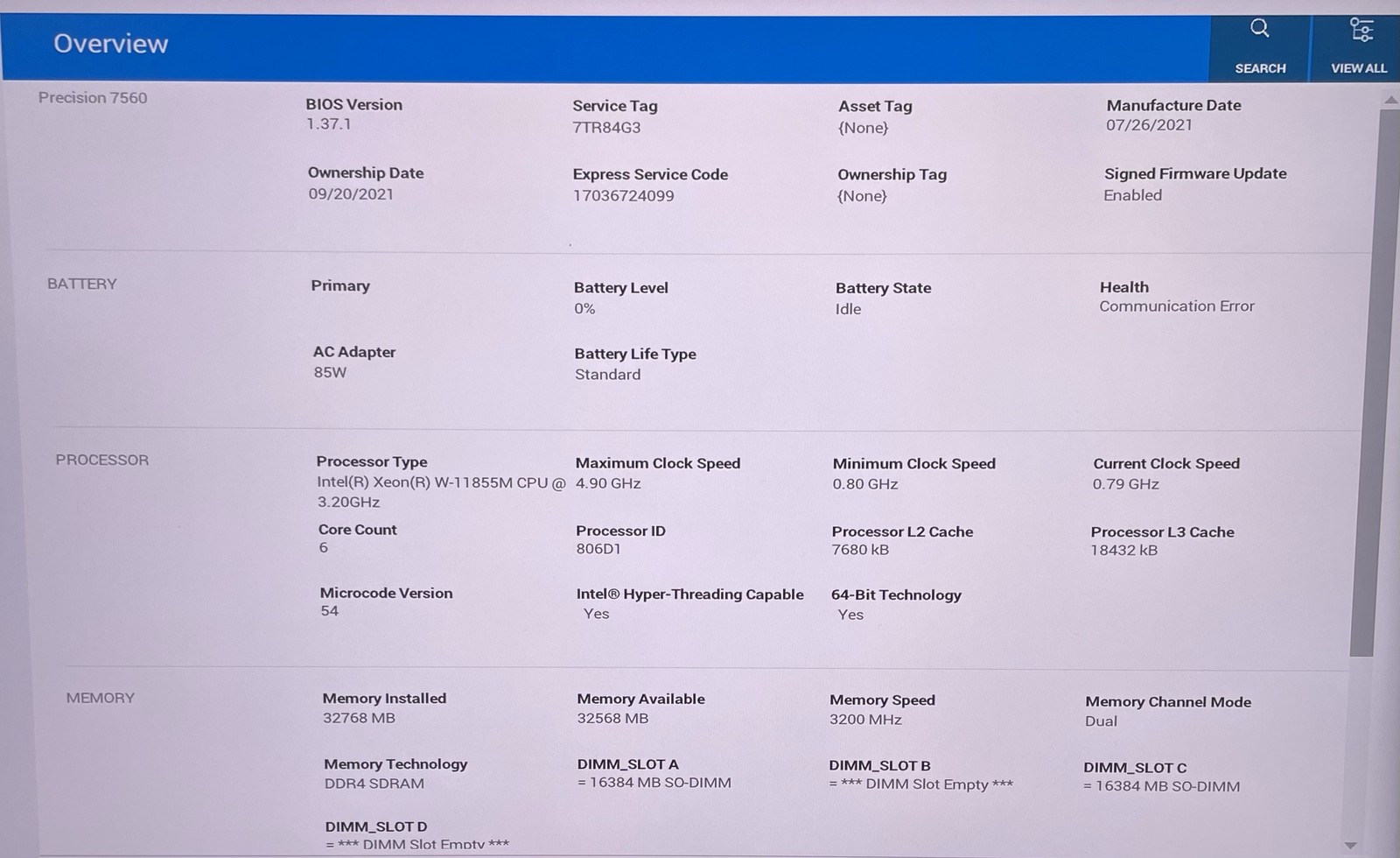Click Microcode Version value 54

(329, 611)
